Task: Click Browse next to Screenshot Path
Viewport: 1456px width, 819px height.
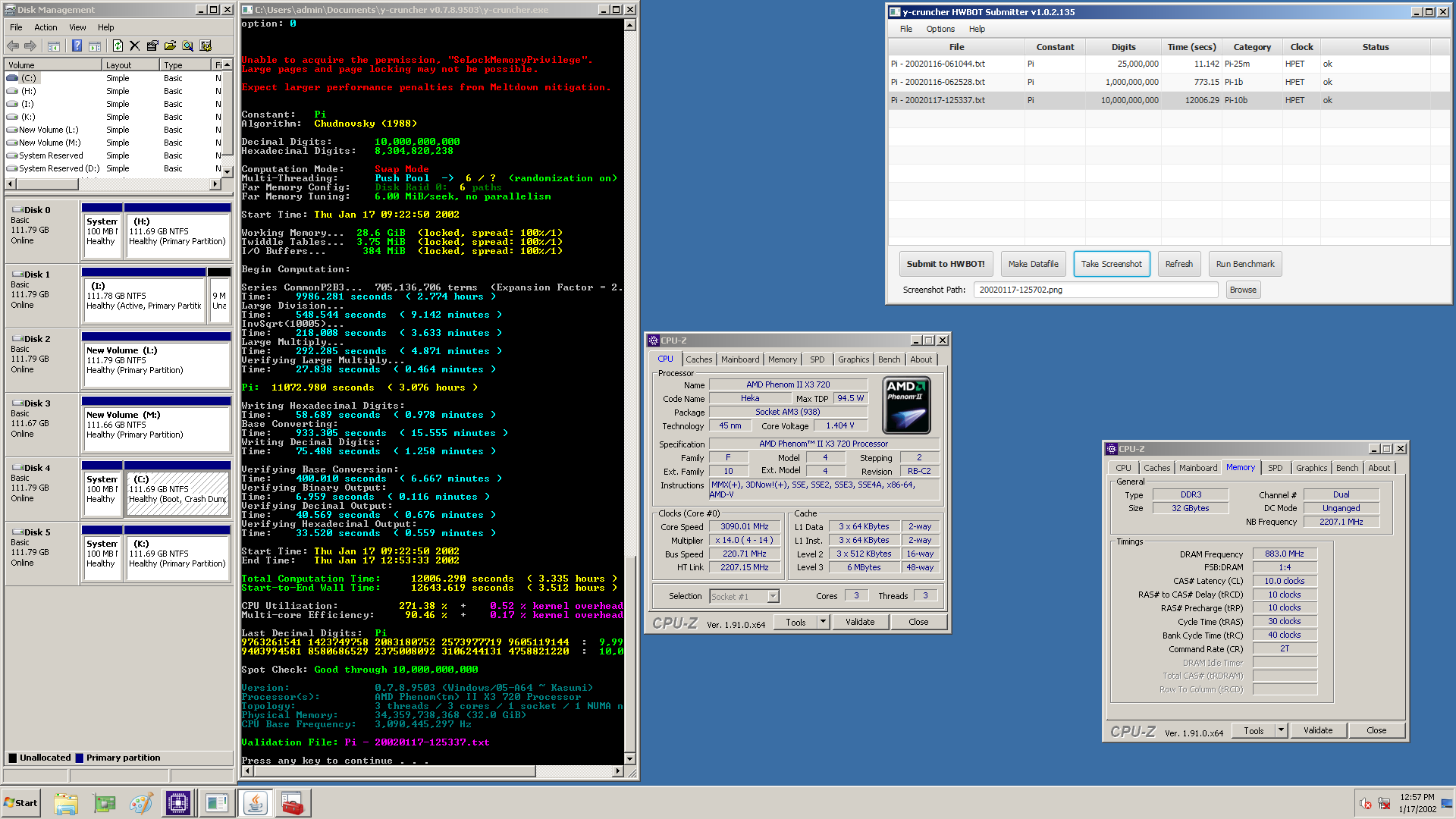Action: click(x=1243, y=290)
